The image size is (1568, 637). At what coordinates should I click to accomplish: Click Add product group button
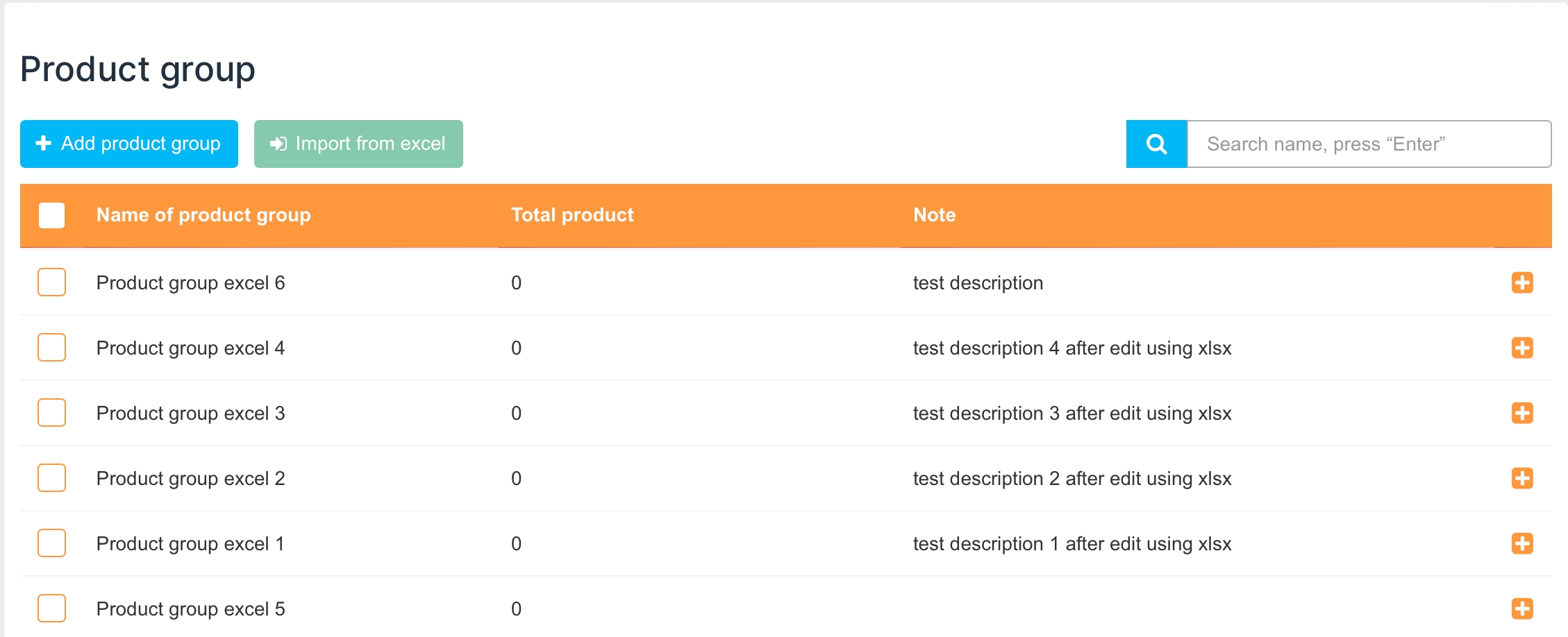(129, 144)
